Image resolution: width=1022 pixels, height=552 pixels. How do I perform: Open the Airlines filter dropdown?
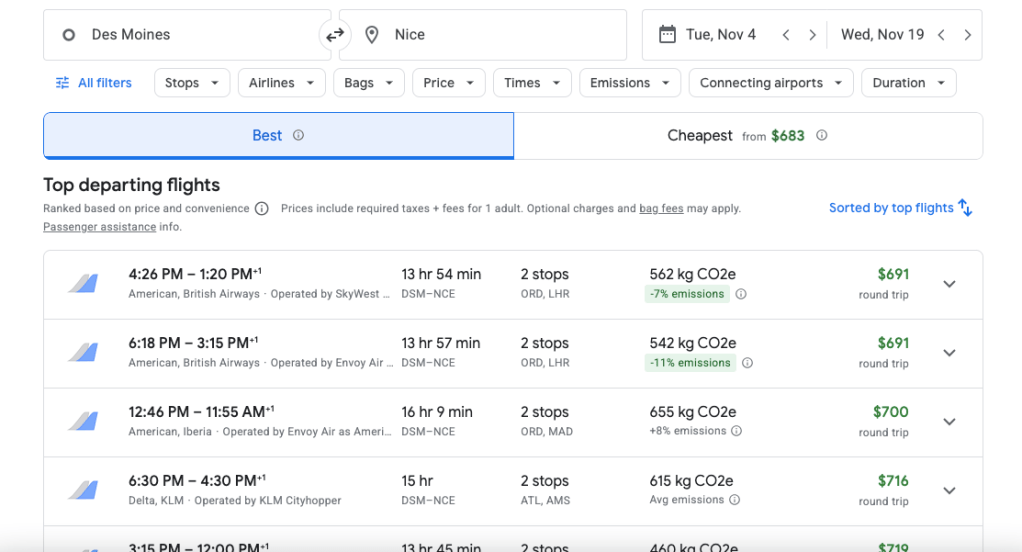point(281,83)
